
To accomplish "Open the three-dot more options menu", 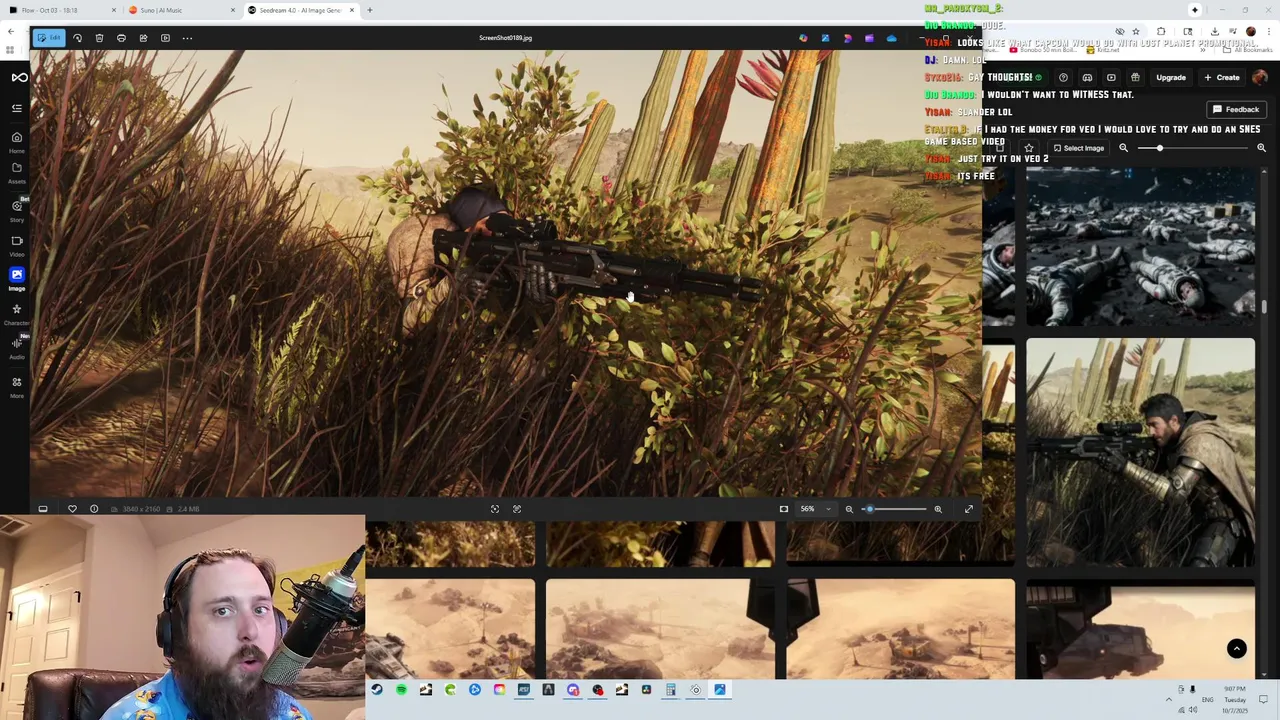I will point(187,38).
